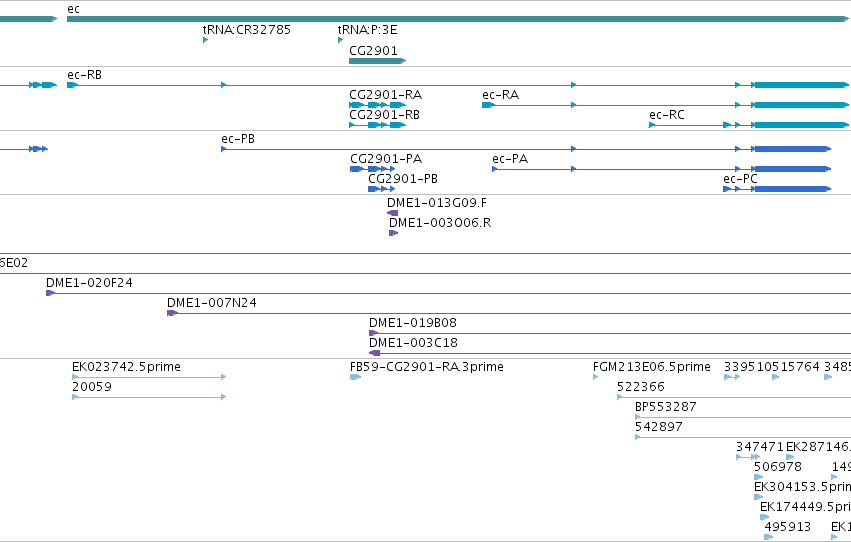Select the DME1-019B08 clone start marker
Image resolution: width=851 pixels, height=542 pixels.
coord(373,333)
